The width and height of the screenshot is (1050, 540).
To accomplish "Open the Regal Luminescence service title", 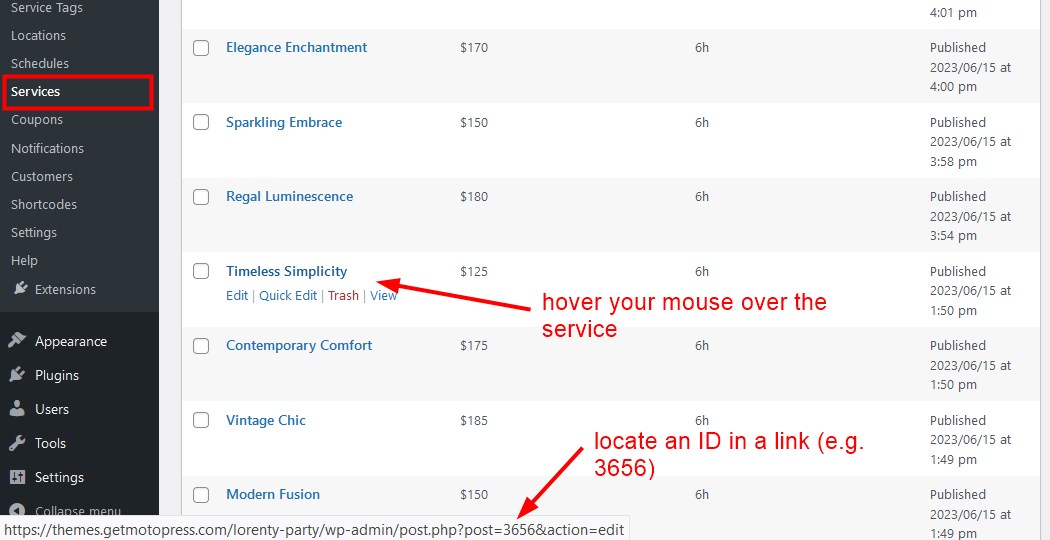I will 289,196.
